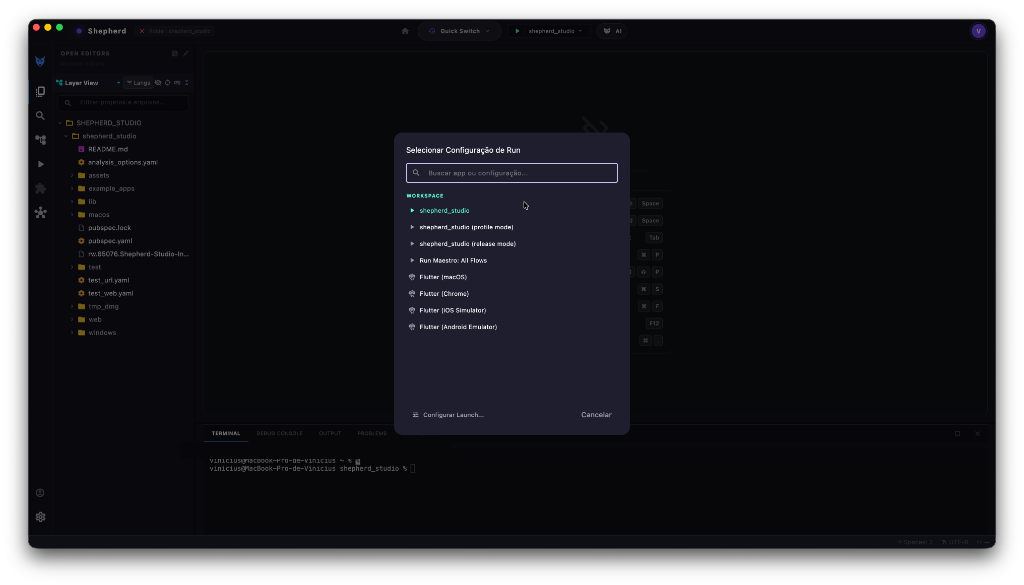Click the user avatar V in top right
This screenshot has height=585, width=1024.
tap(978, 31)
